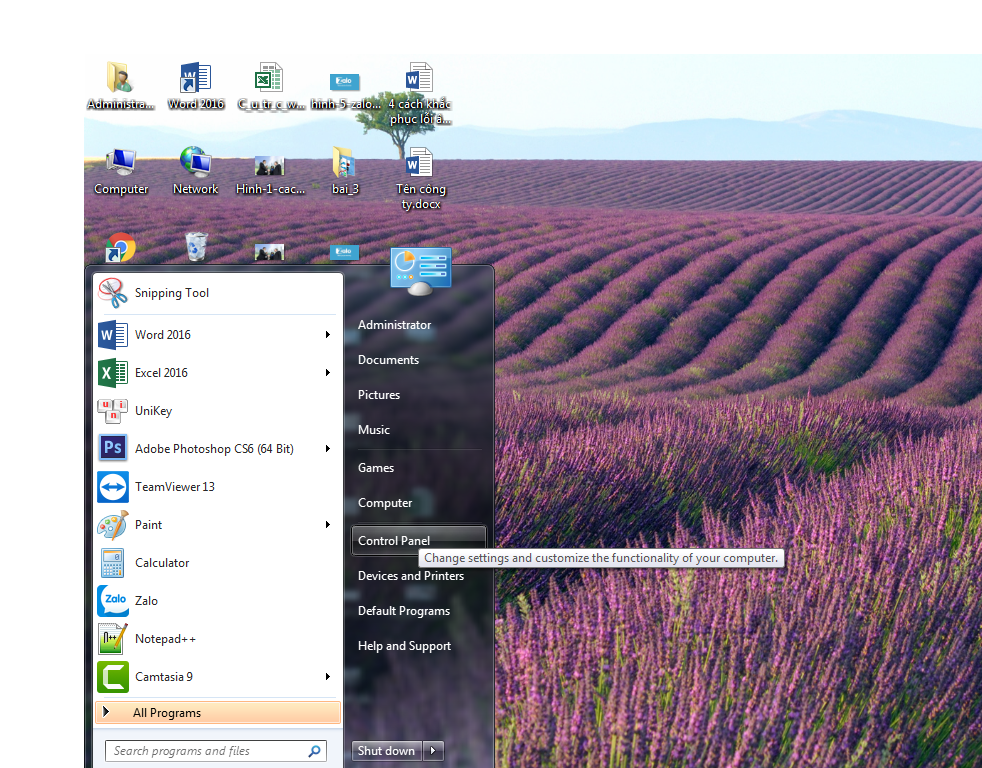The width and height of the screenshot is (982, 768).
Task: Open Pictures library from Start menu
Action: pos(418,395)
